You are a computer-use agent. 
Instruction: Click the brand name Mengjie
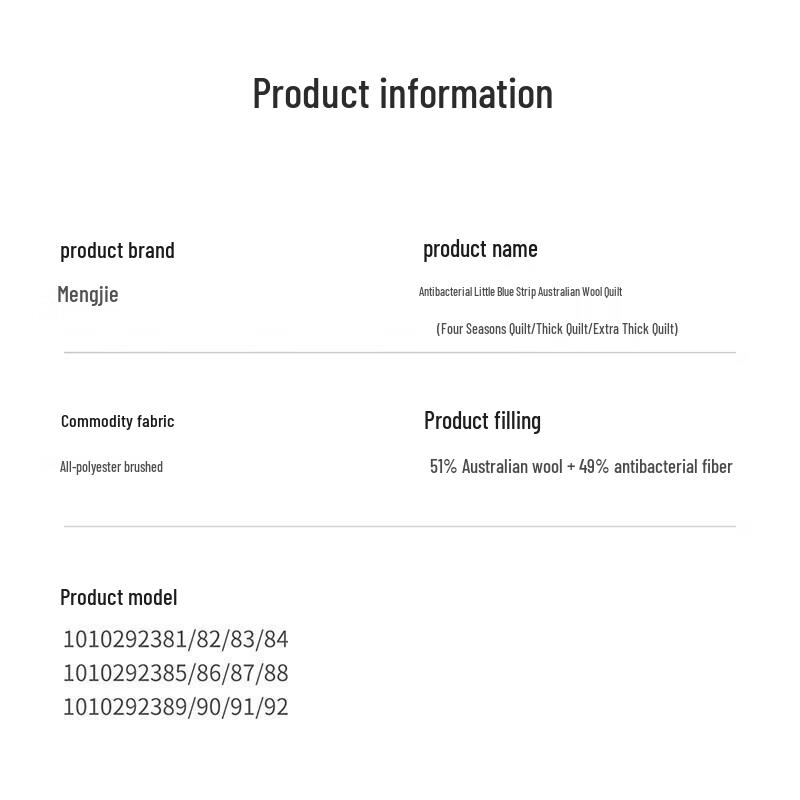(x=88, y=294)
